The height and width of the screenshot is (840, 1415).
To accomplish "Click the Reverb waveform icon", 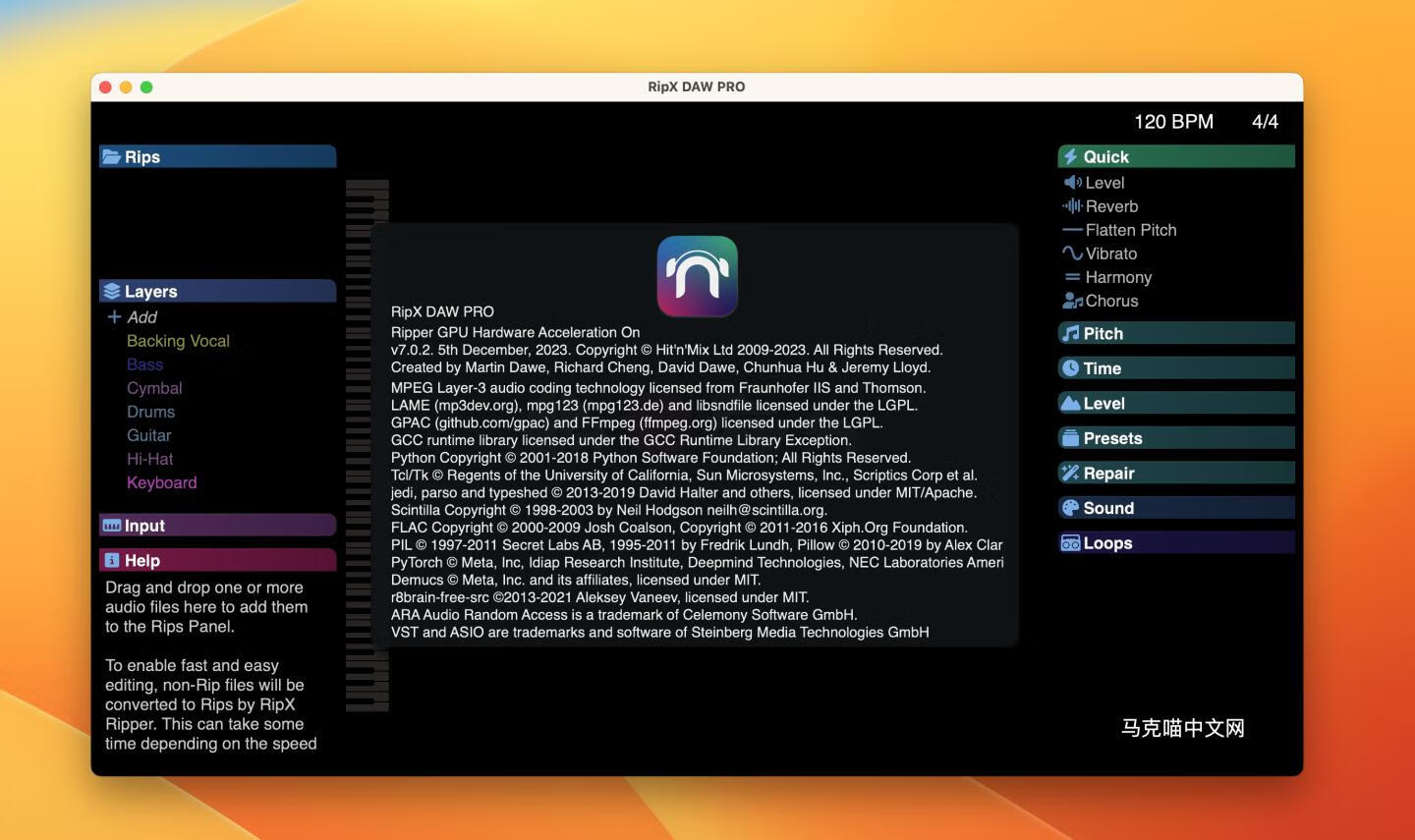I will (1072, 206).
